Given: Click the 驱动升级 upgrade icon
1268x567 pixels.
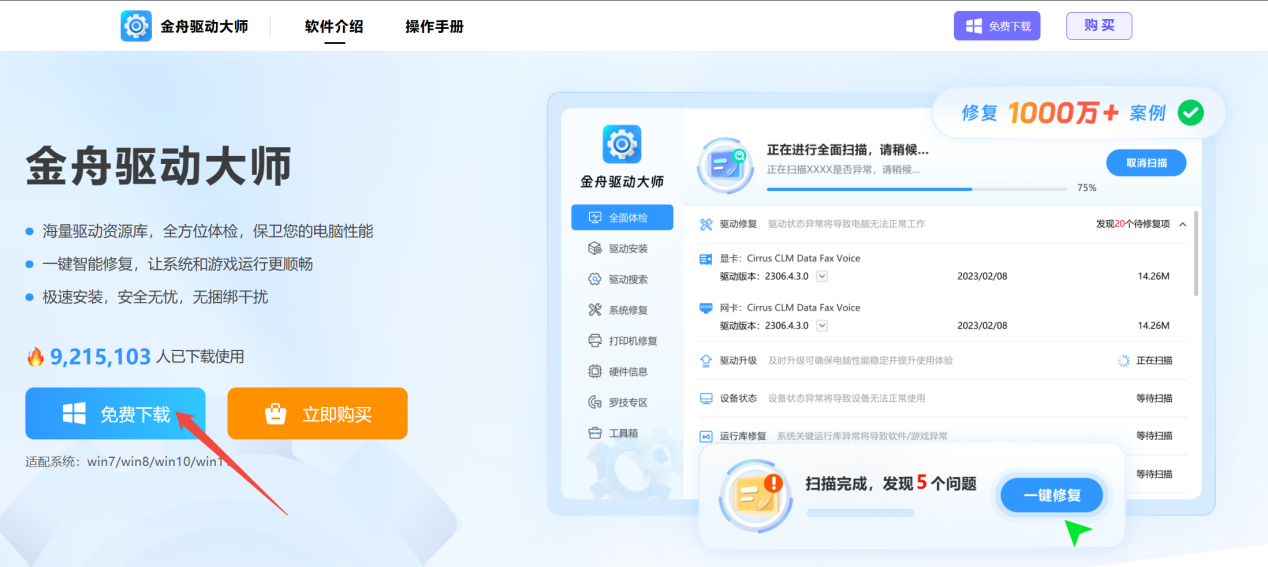Looking at the screenshot, I should click(x=706, y=360).
